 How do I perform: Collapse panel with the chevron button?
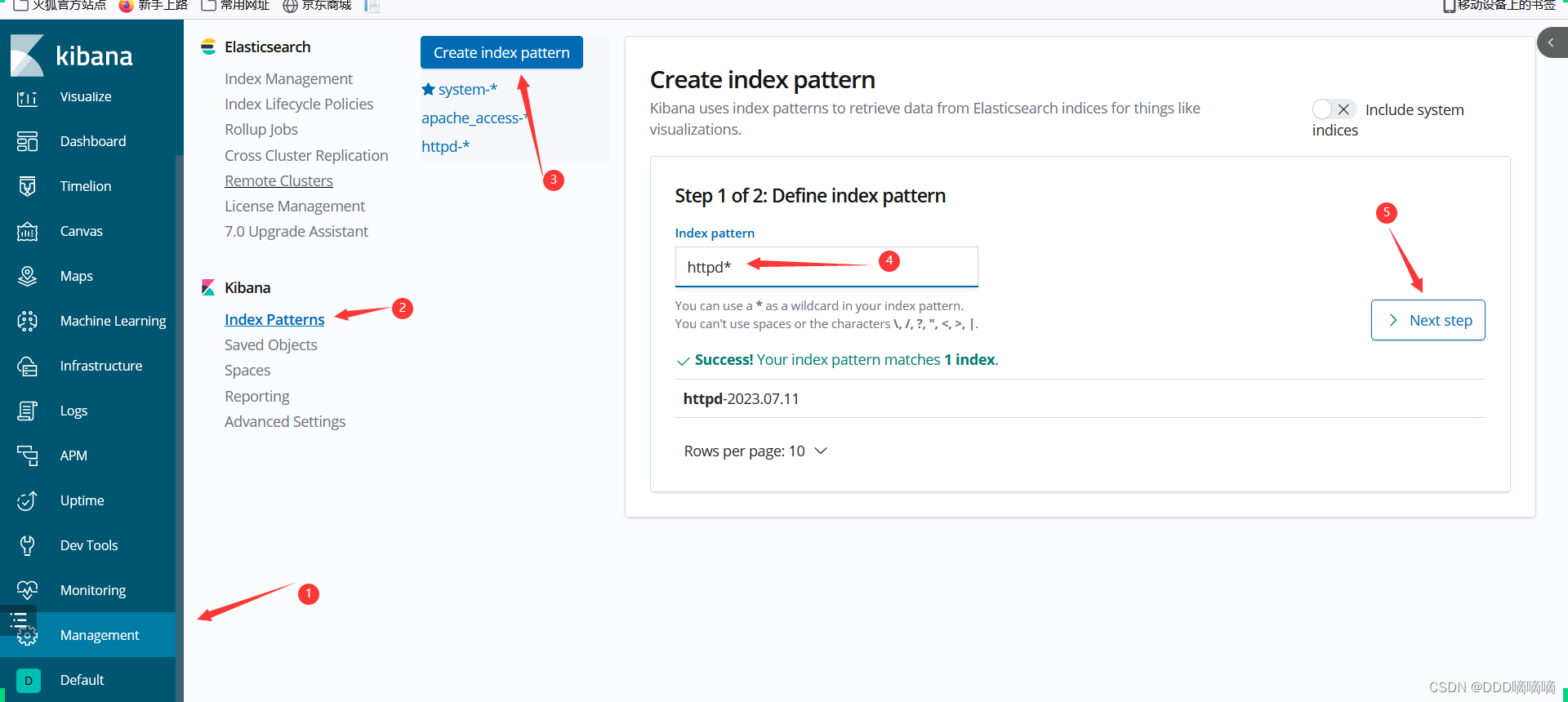coord(1551,42)
